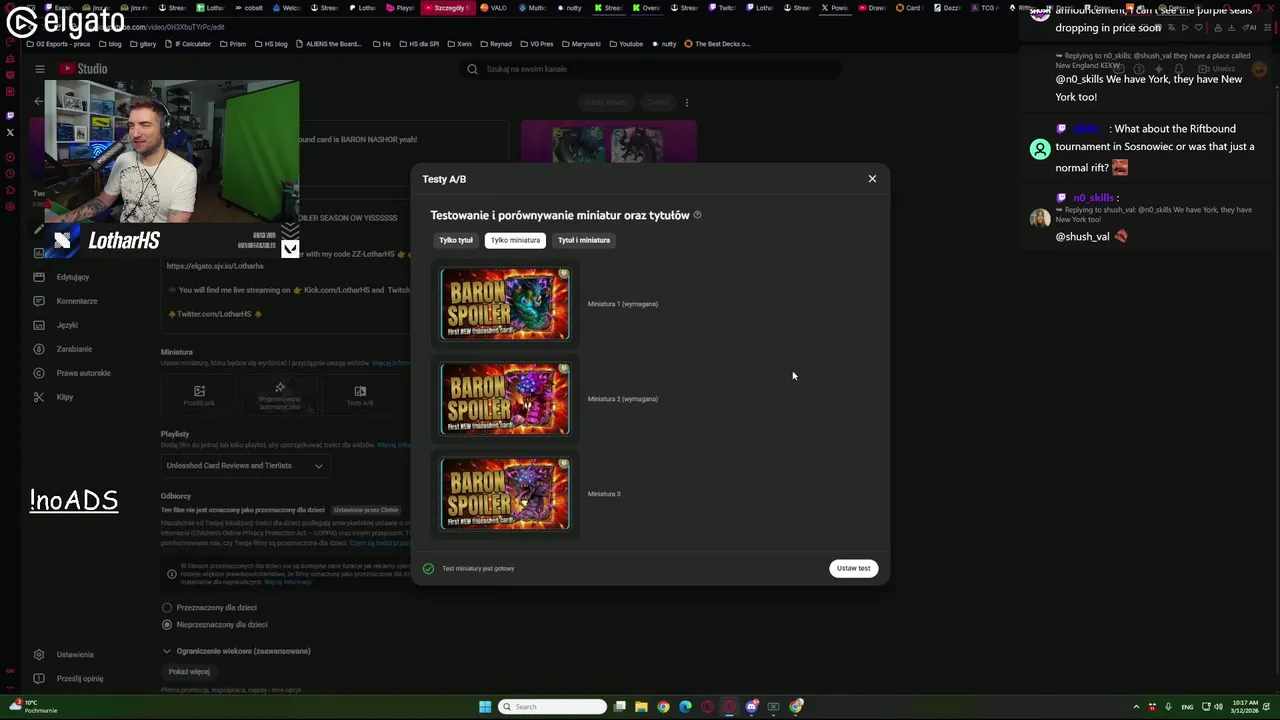1280x720 pixels.
Task: Click the Testy A/B thumbnail option
Action: pyautogui.click(x=360, y=396)
